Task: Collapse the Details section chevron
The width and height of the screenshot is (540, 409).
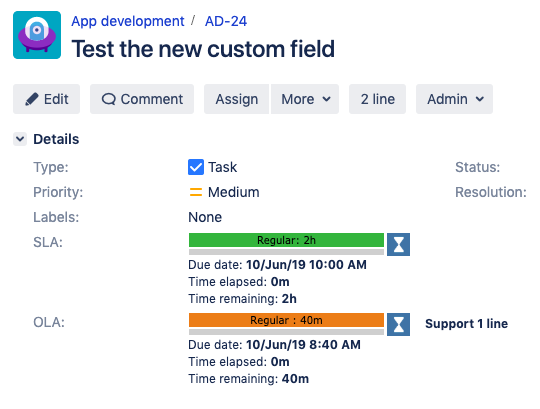Action: pyautogui.click(x=20, y=139)
